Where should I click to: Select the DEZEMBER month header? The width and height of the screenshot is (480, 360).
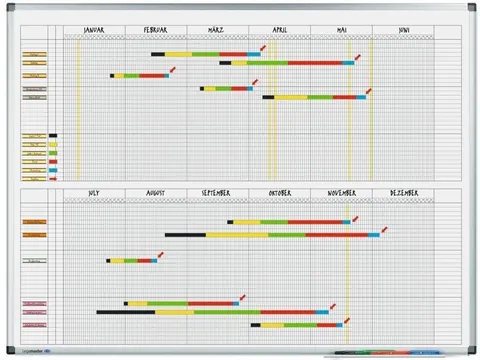(404, 193)
